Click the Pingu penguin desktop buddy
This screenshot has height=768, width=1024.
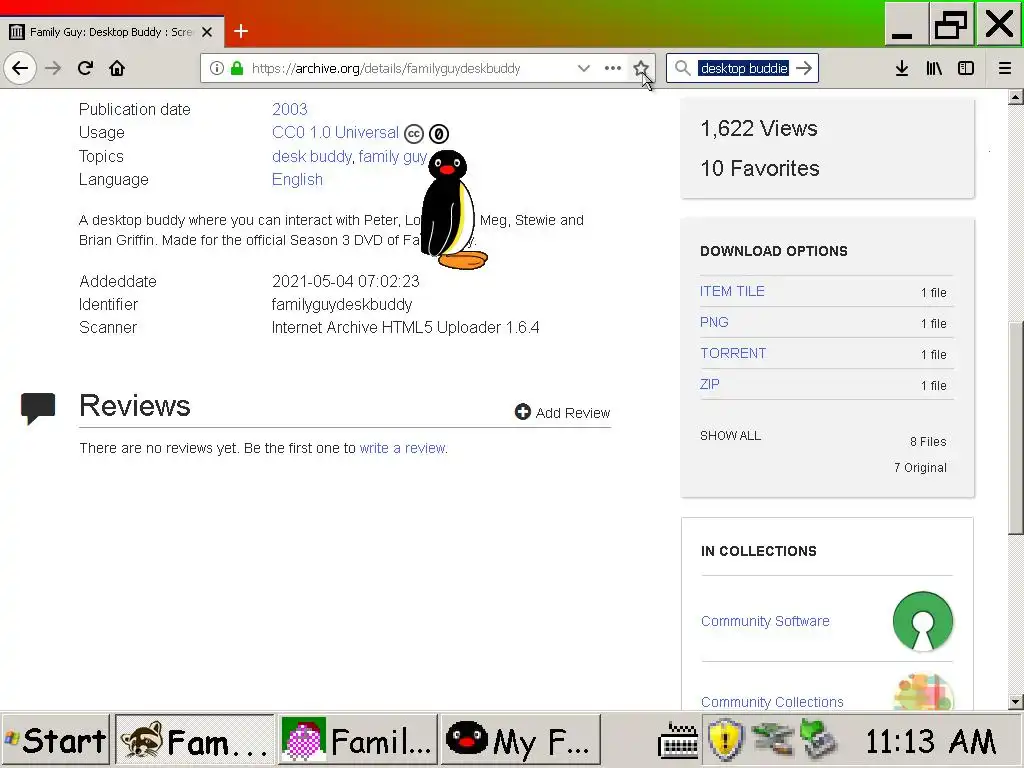tap(453, 210)
